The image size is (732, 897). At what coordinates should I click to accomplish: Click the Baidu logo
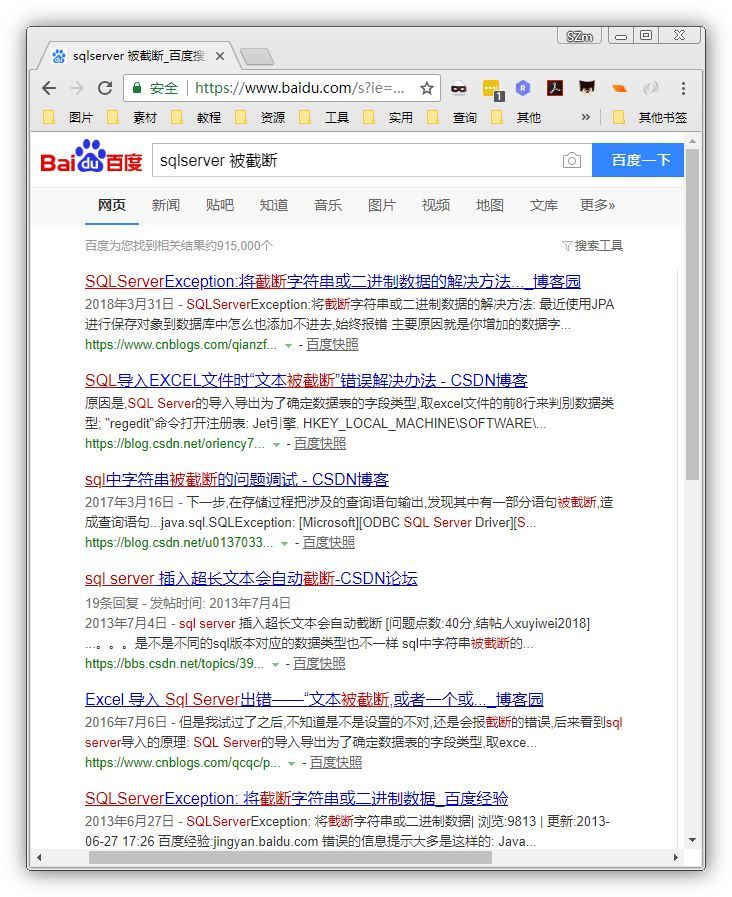90,157
